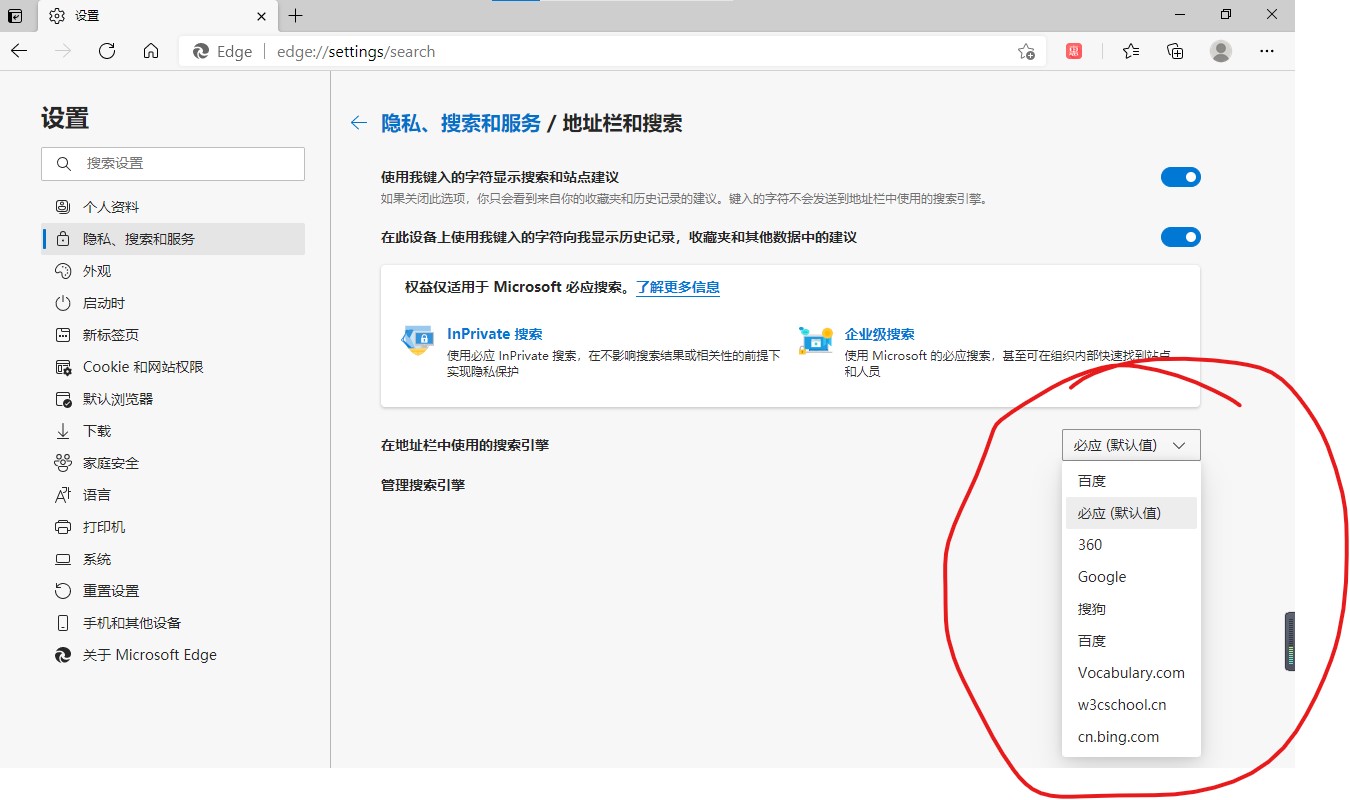Click the tab actions icon at far left
The width and height of the screenshot is (1350, 800).
(15, 16)
